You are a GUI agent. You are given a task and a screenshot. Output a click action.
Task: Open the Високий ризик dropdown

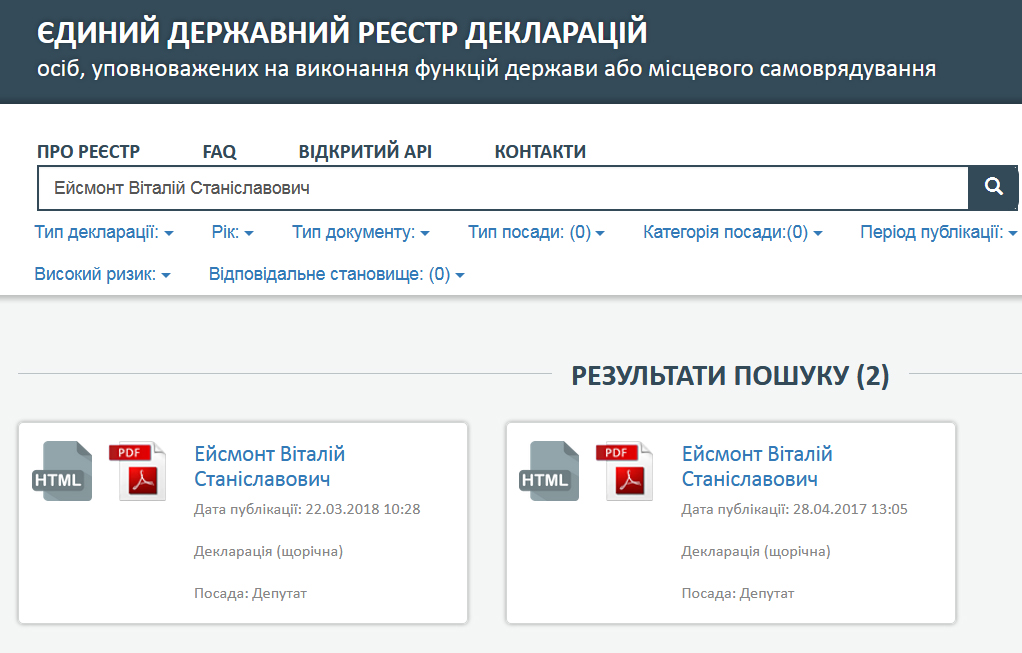click(x=102, y=274)
